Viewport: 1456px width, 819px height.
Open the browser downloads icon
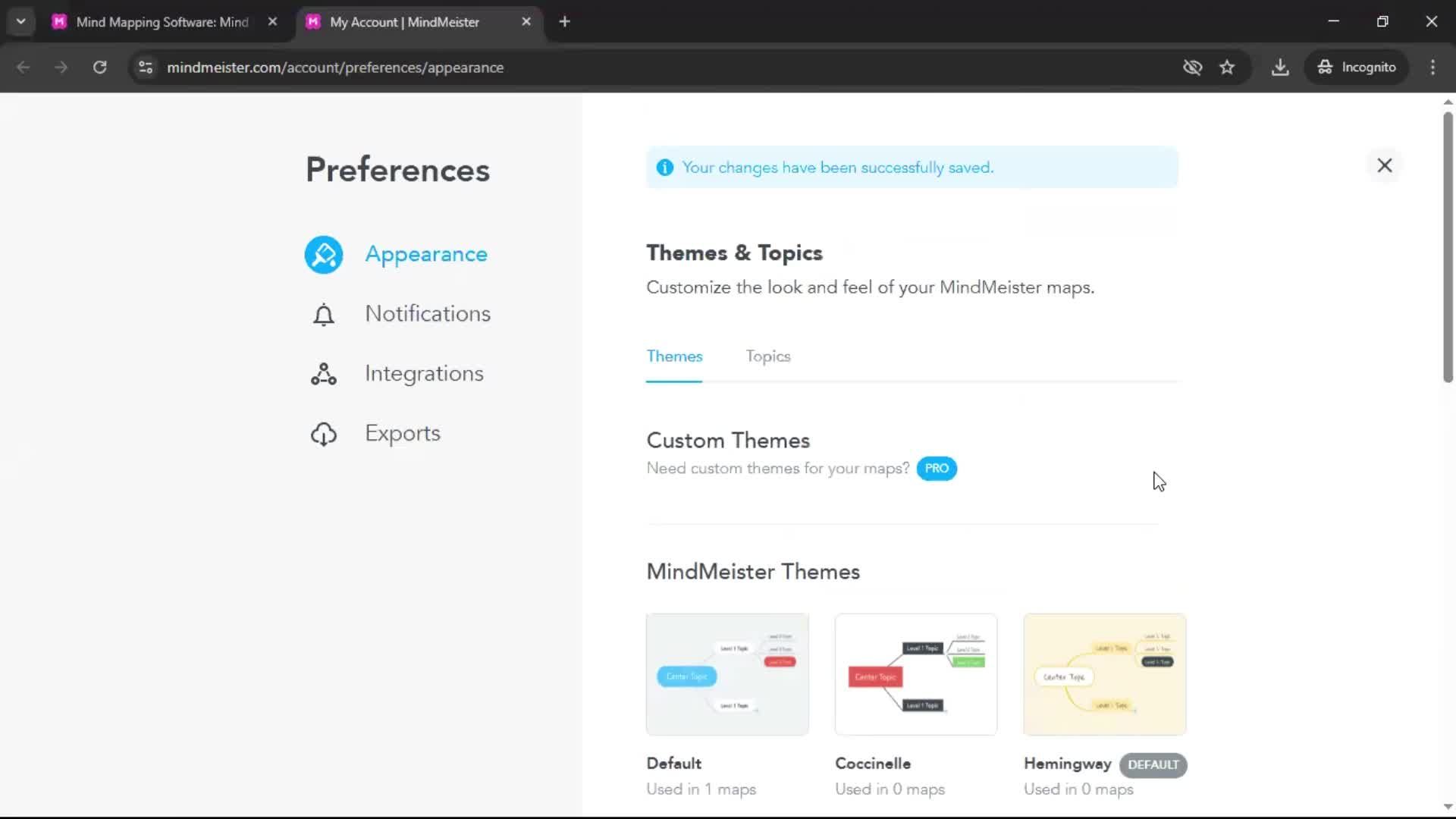1280,67
